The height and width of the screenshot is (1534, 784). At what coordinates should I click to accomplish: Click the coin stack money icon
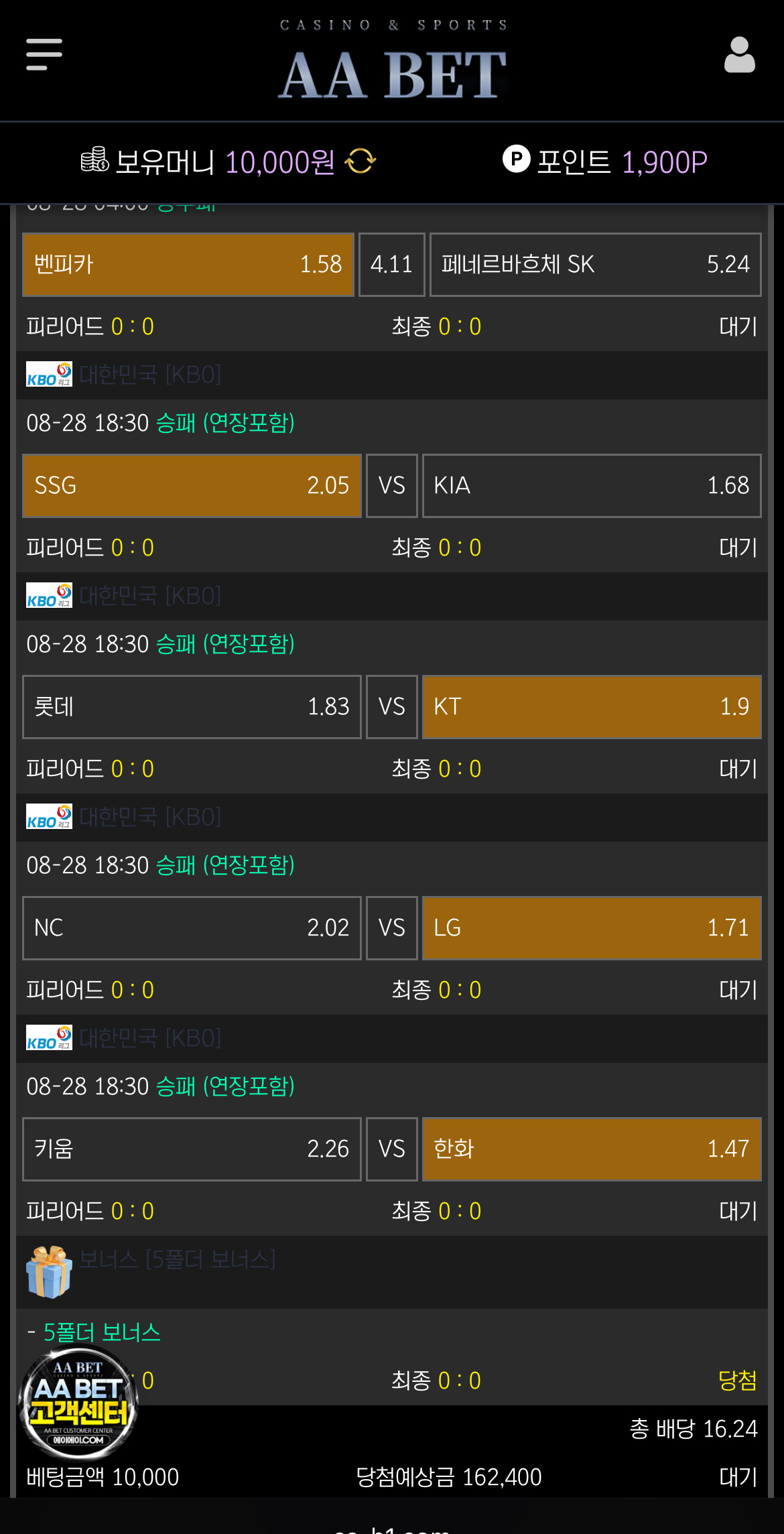pos(94,159)
